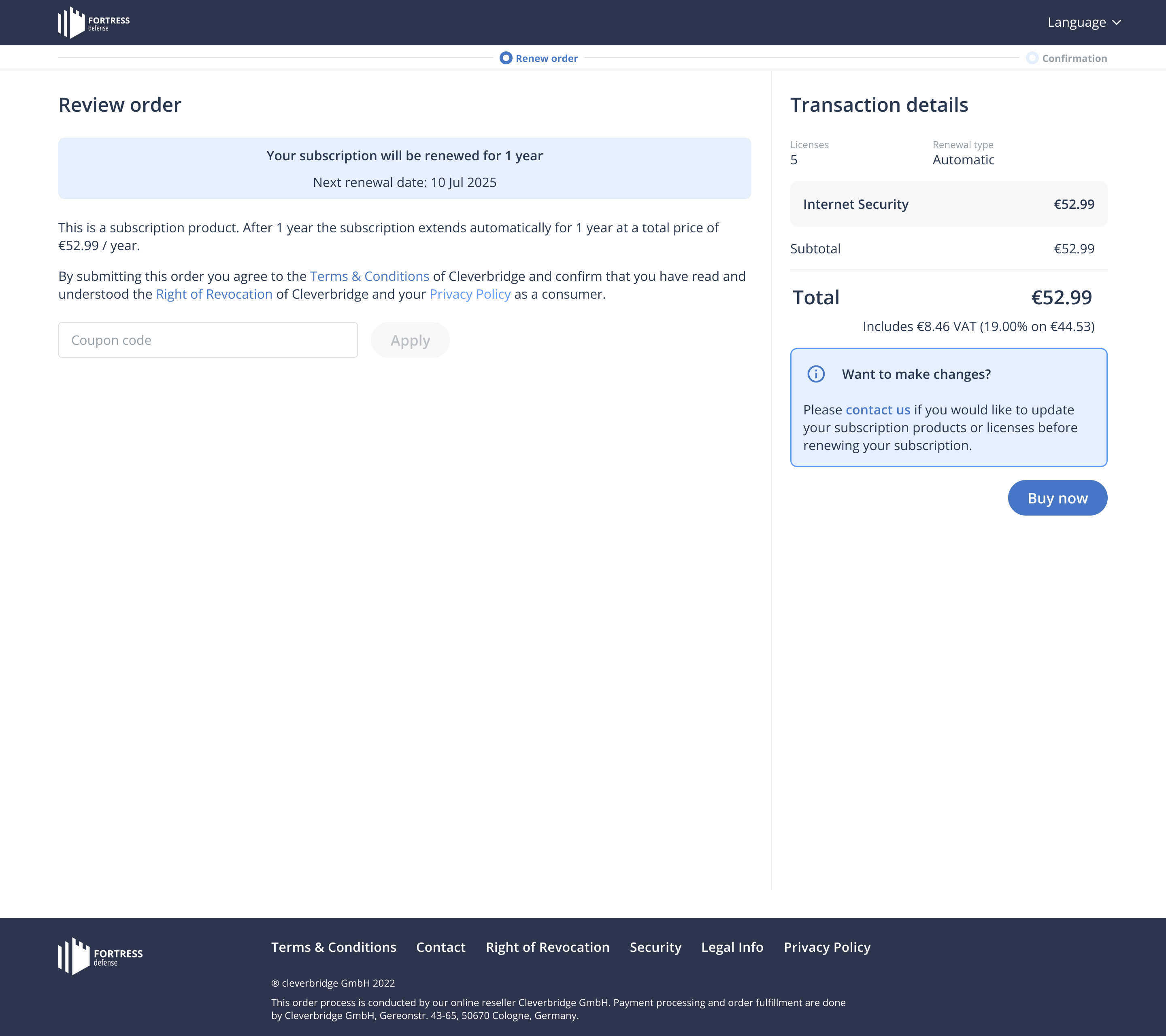Toggle the automatic renewal type selection

click(x=963, y=159)
